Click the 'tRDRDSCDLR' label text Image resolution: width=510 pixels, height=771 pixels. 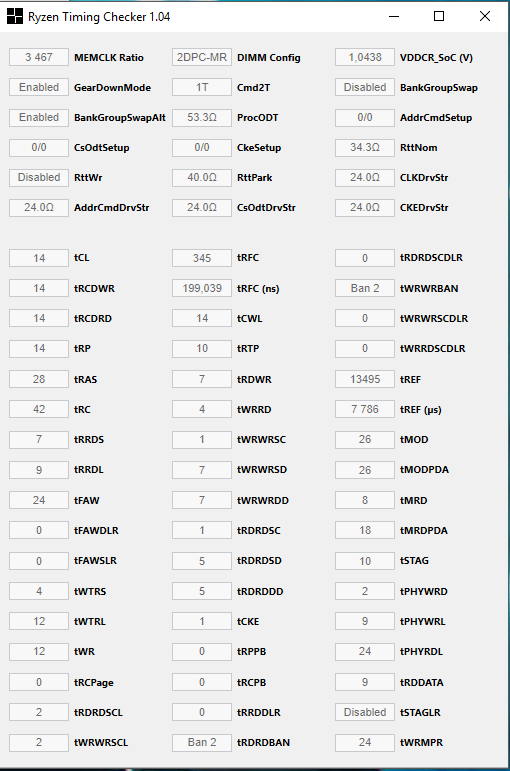(x=431, y=258)
